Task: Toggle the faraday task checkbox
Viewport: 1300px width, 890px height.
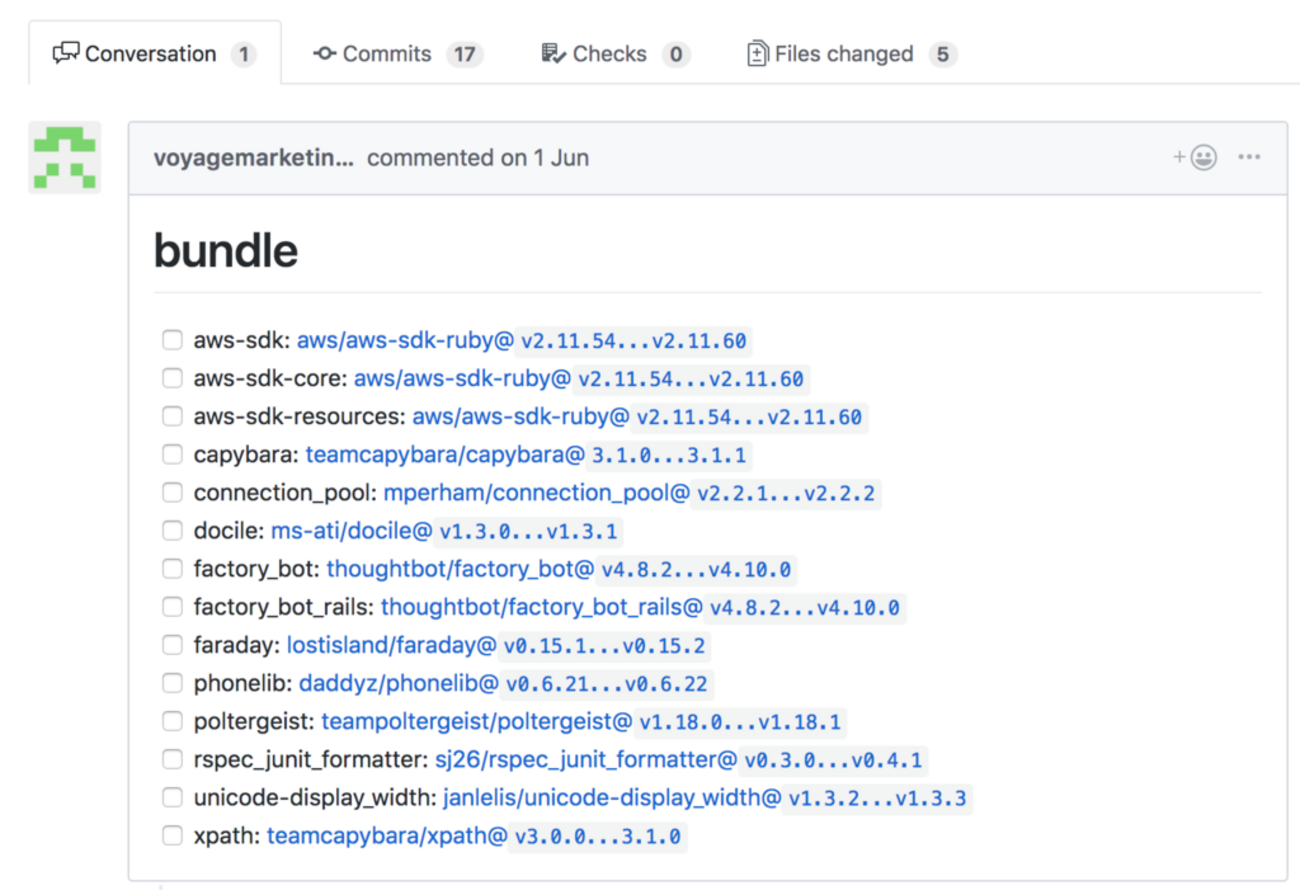Action: tap(172, 645)
